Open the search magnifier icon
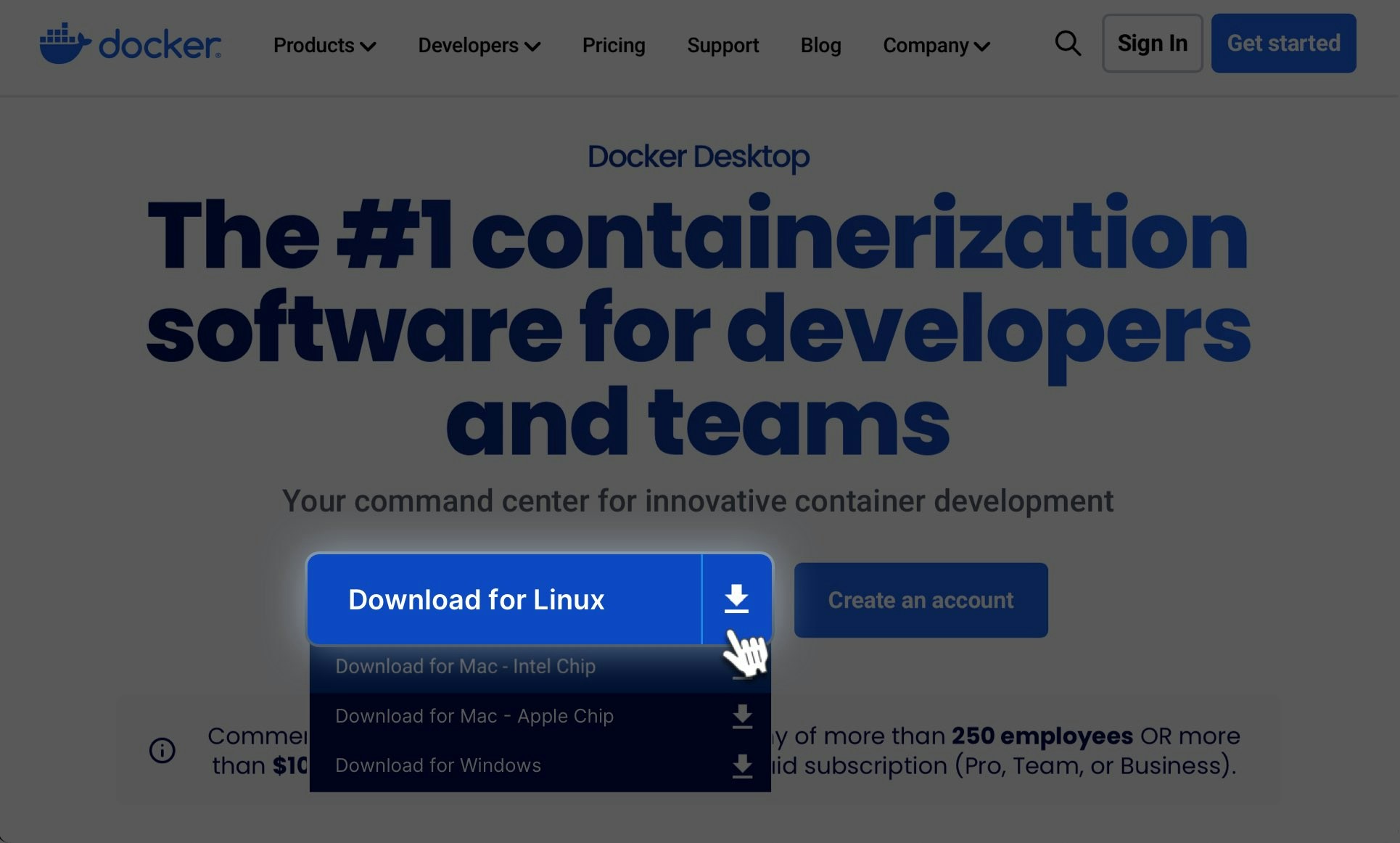Screen dimensions: 1400x843 1067,44
